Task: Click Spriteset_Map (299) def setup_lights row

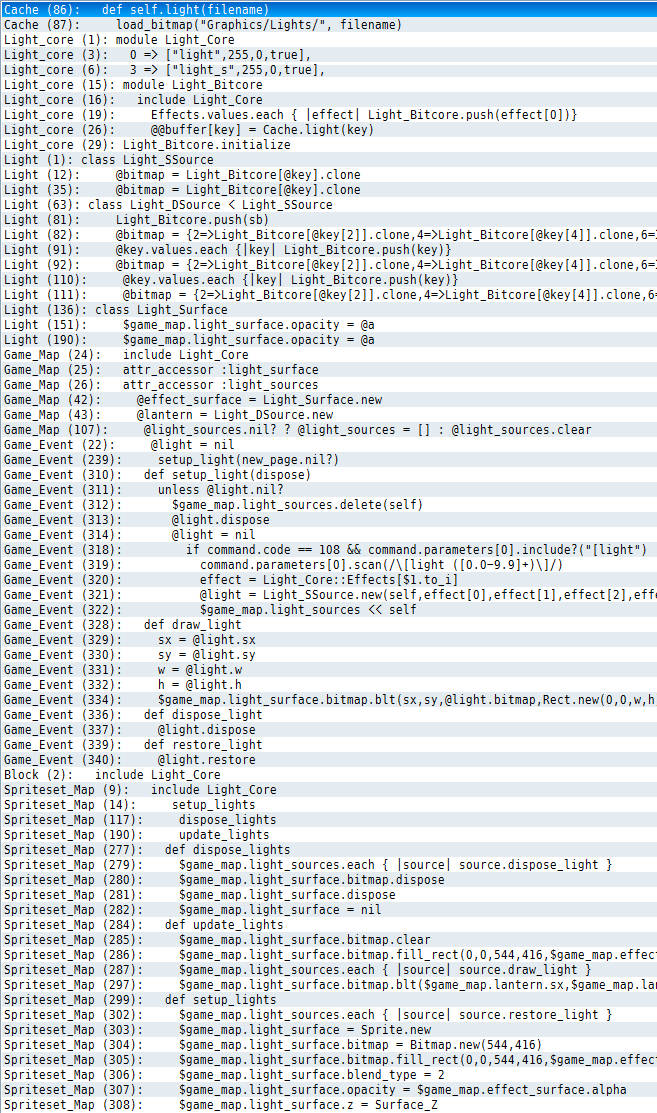Action: [328, 999]
